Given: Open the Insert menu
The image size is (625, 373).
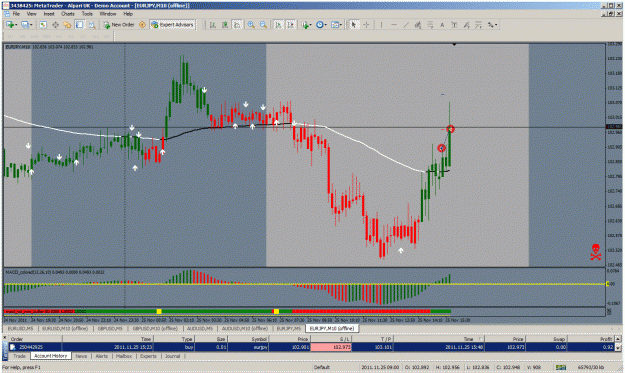Looking at the screenshot, I should [49, 14].
